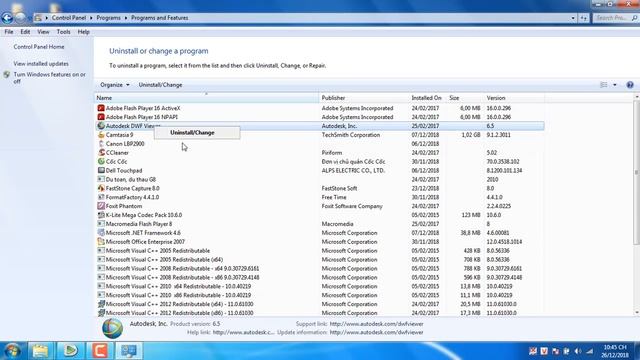
Task: Sort by the Installed On column header
Action: (x=428, y=98)
